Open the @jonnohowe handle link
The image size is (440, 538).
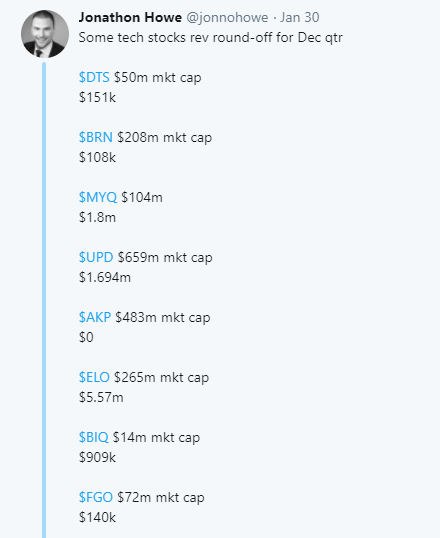(x=227, y=18)
